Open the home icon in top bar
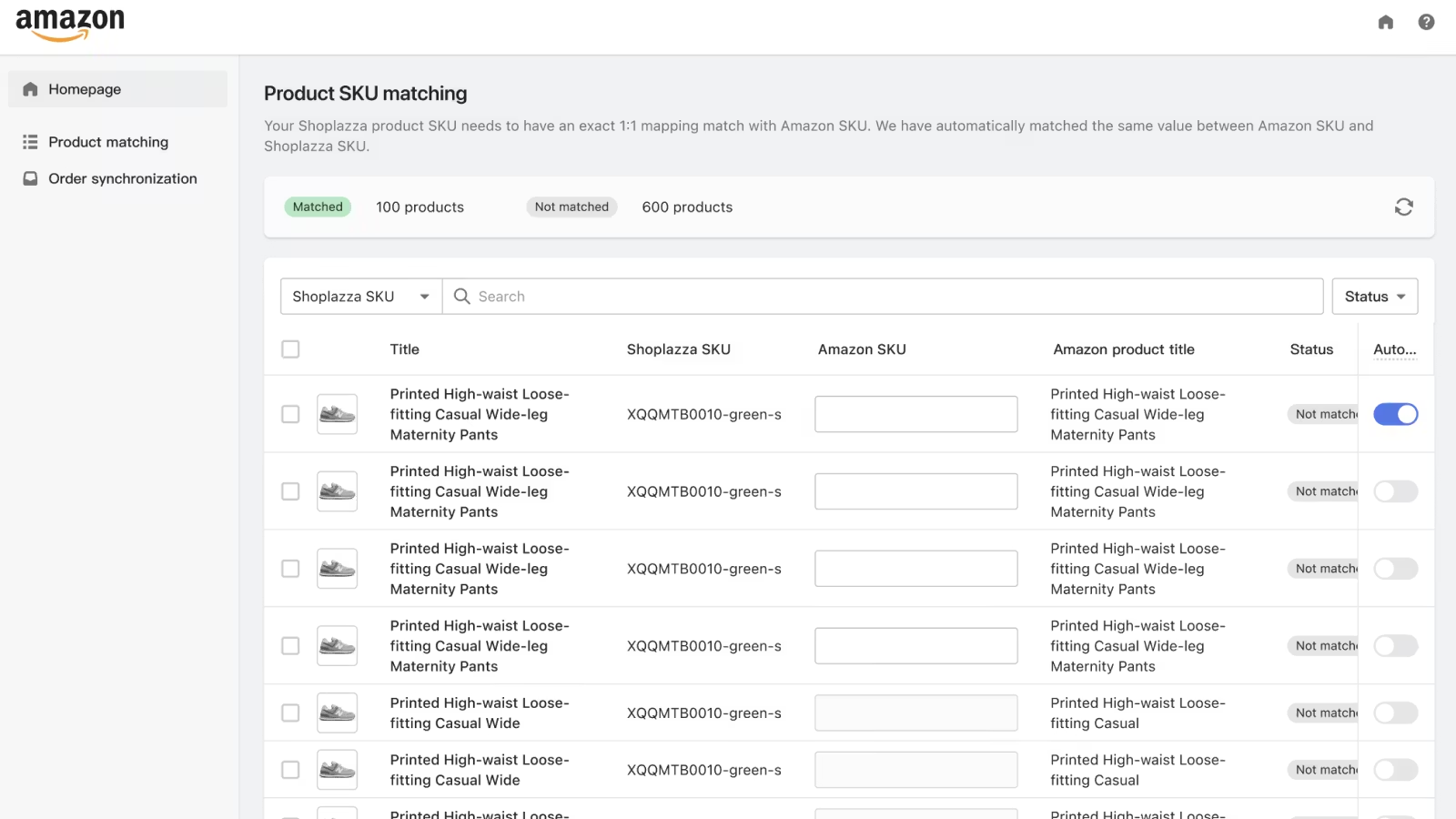1456x819 pixels. 1385,22
